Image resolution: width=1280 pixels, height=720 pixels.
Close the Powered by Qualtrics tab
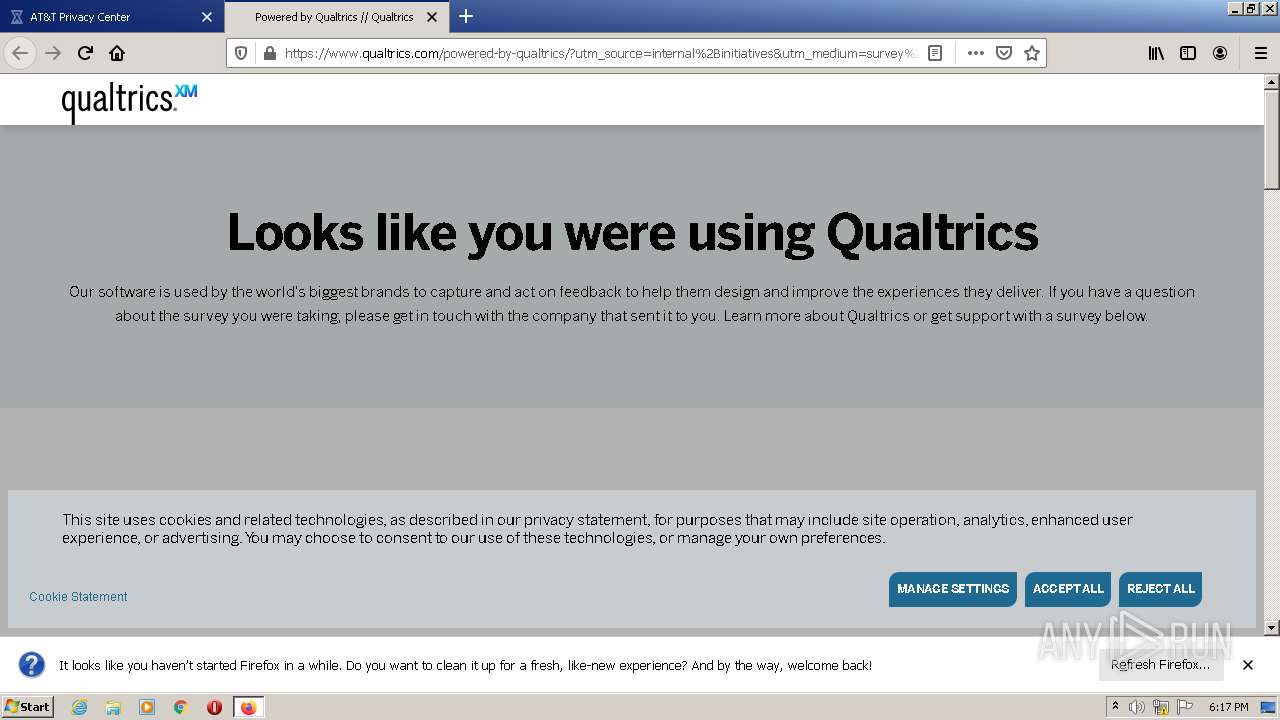click(x=432, y=17)
